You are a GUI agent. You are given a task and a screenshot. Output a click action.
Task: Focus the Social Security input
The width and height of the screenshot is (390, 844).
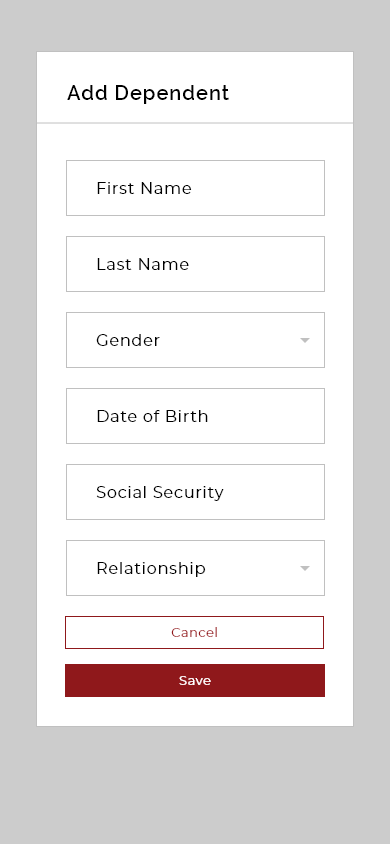coord(195,492)
